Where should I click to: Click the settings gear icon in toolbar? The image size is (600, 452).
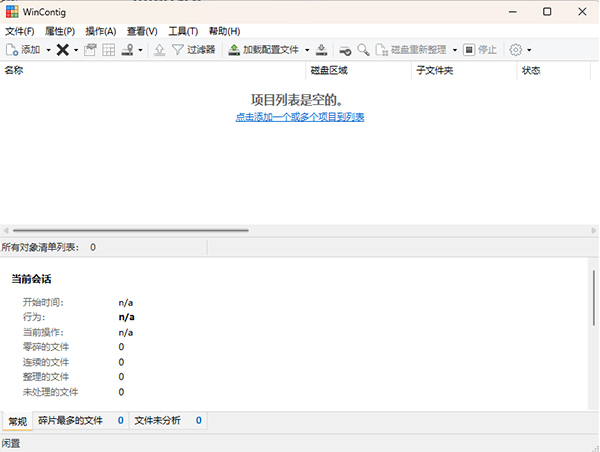(515, 49)
